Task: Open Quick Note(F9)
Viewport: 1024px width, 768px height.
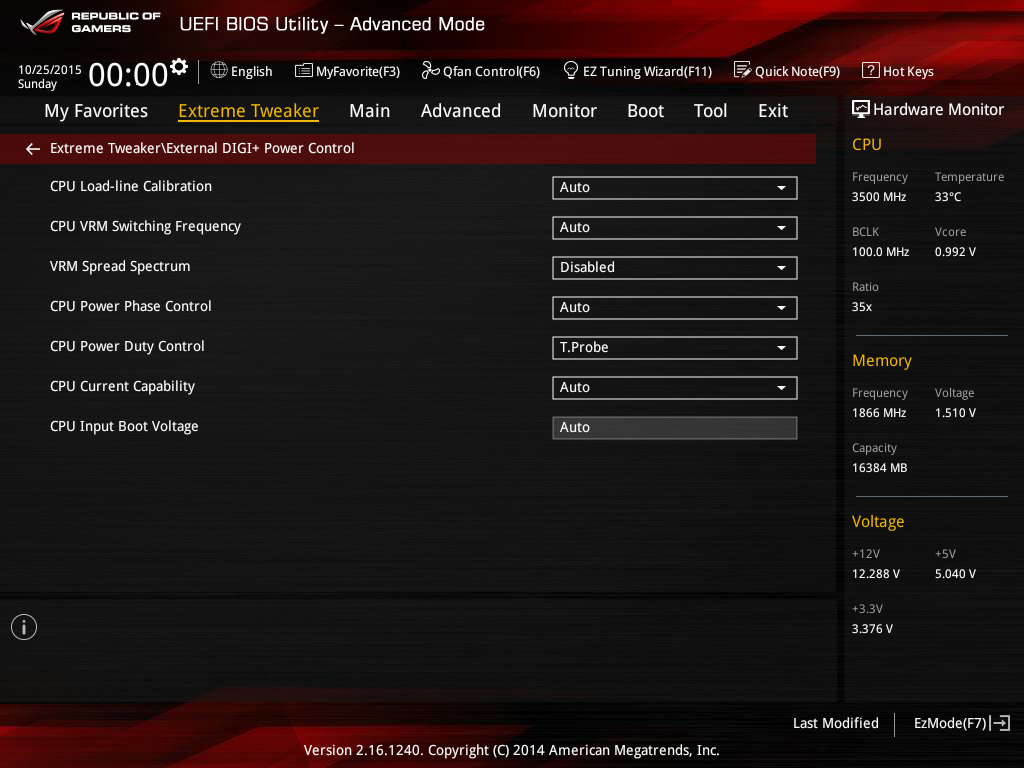Action: [787, 71]
